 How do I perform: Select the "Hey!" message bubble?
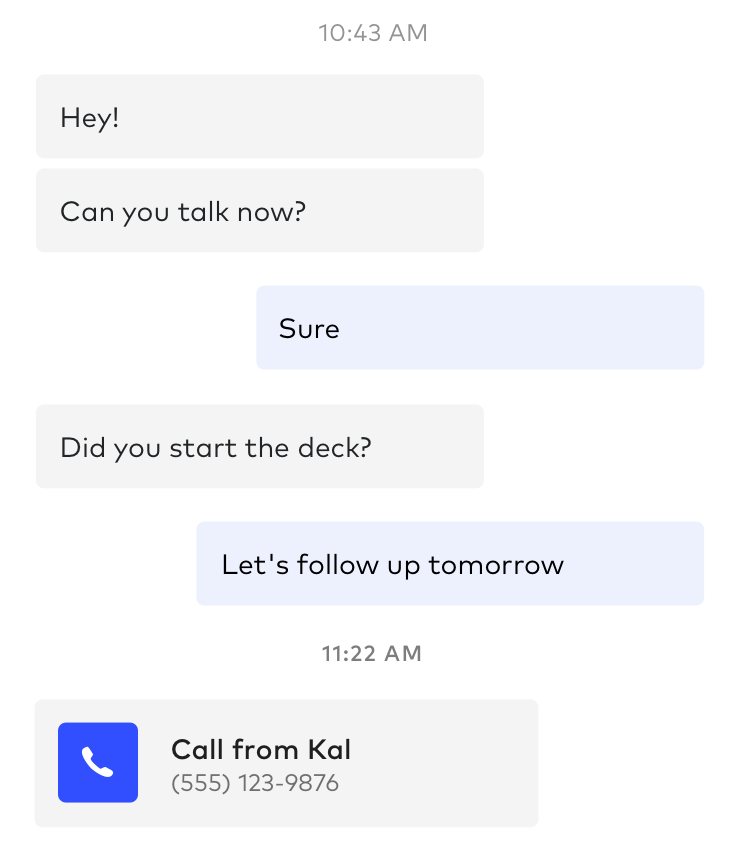pyautogui.click(x=260, y=116)
